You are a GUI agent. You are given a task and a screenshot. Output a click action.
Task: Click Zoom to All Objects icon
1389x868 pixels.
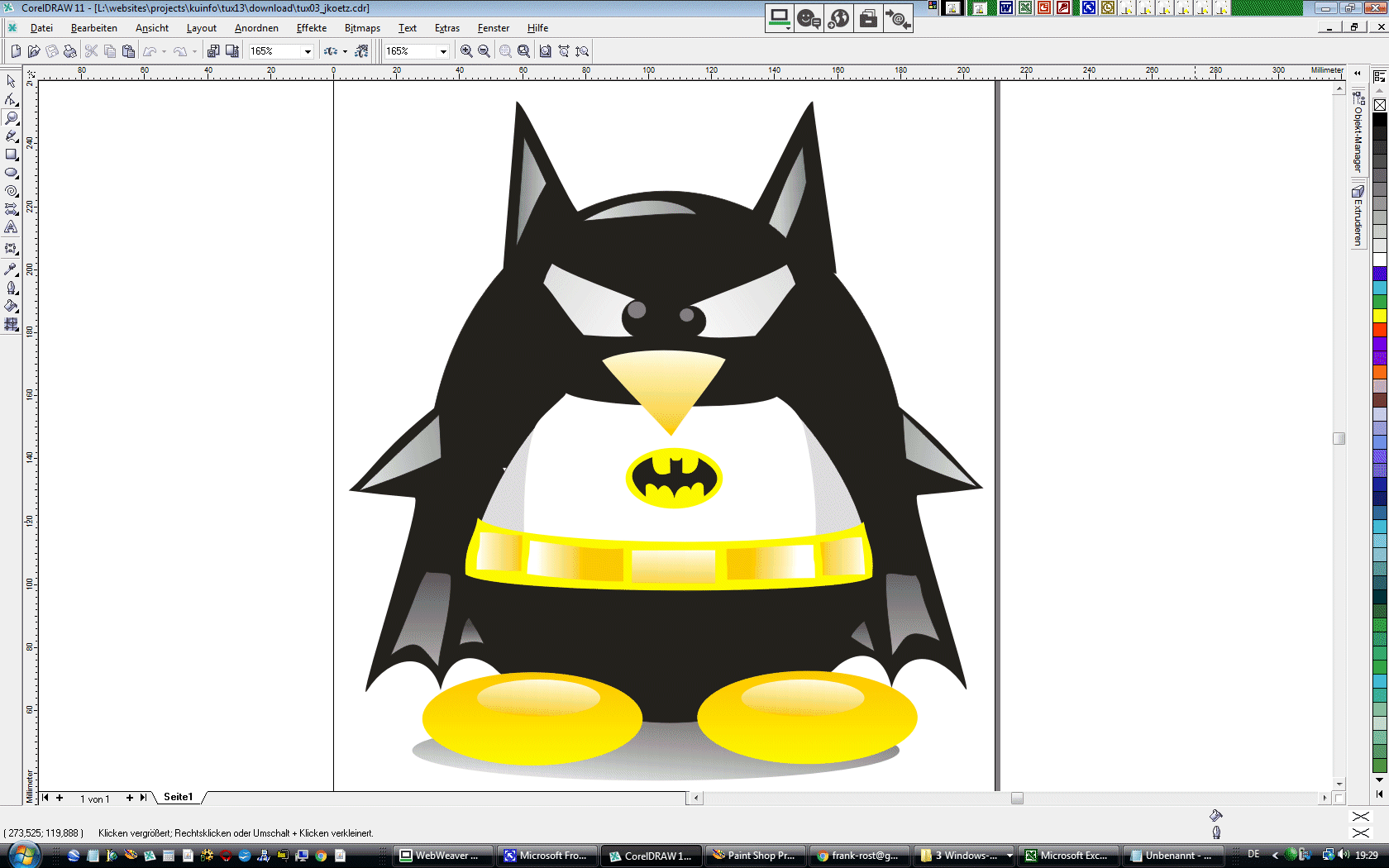(523, 51)
